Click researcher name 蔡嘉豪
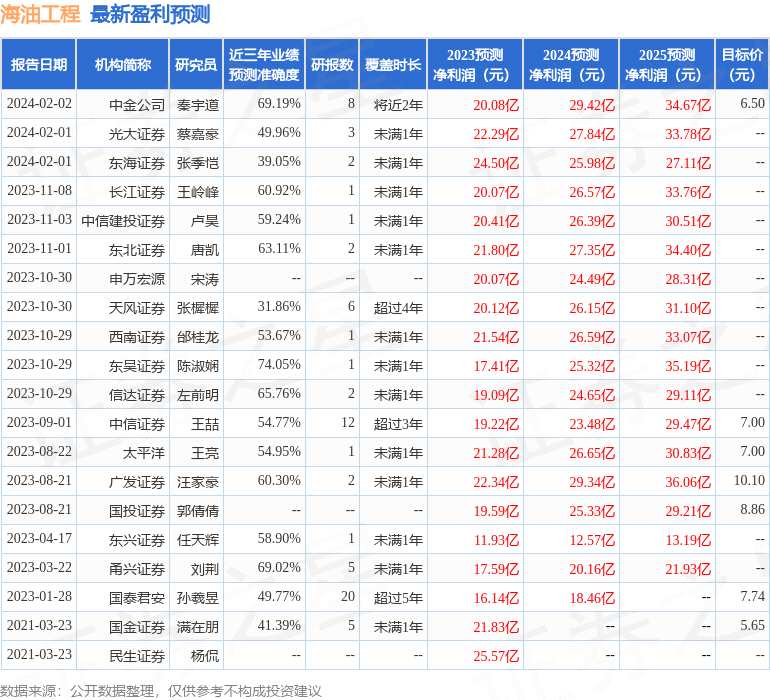770x700 pixels. (197, 134)
